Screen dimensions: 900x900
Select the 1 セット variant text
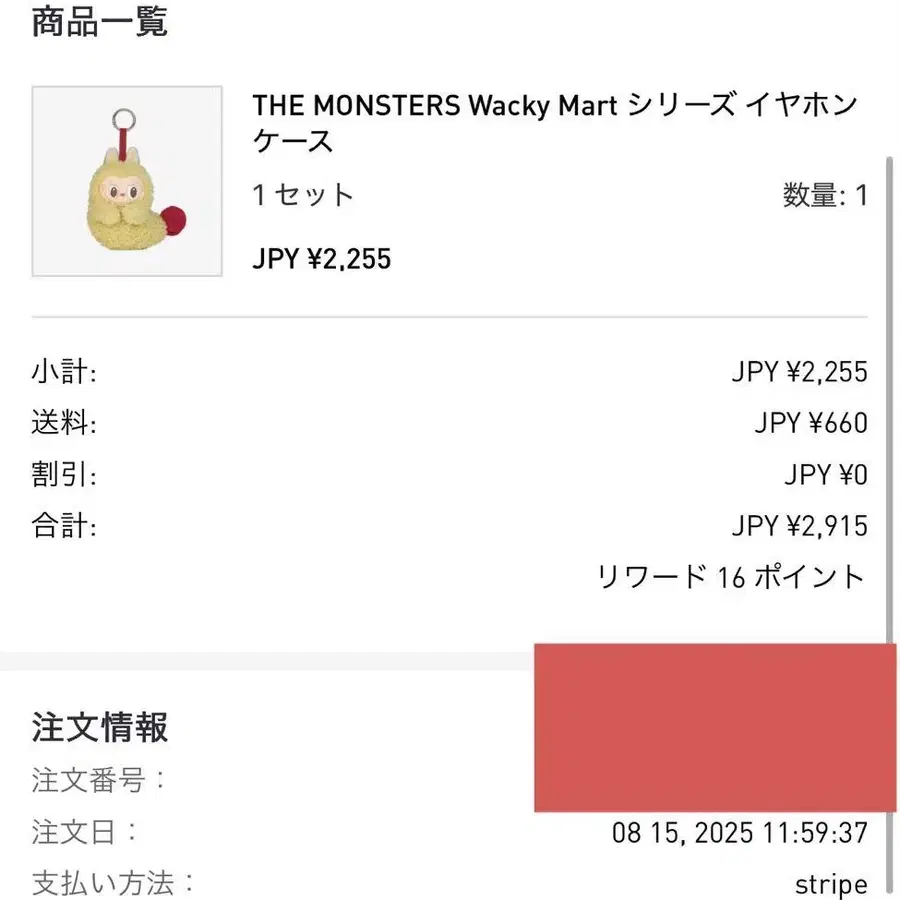(302, 195)
